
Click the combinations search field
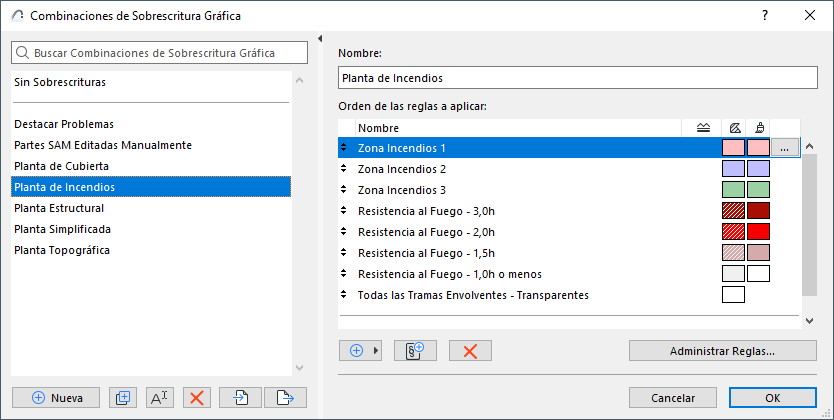click(x=152, y=53)
